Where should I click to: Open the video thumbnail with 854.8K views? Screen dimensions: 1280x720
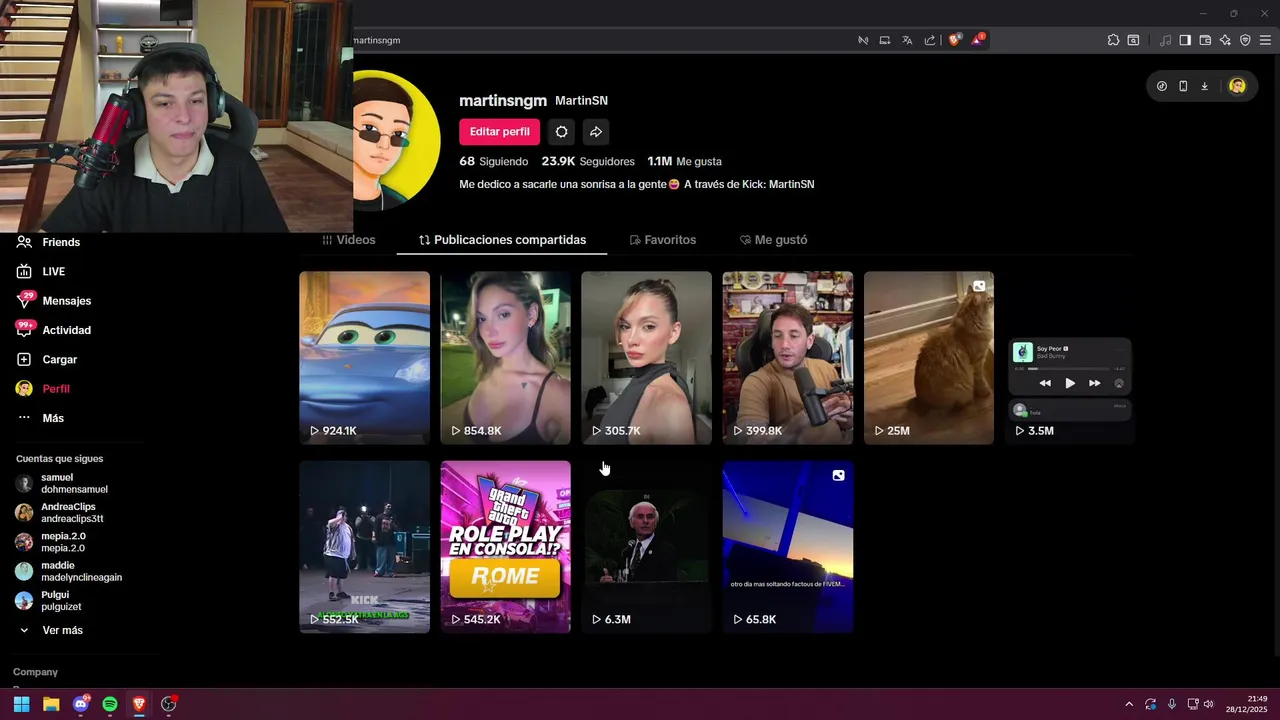[x=505, y=358]
